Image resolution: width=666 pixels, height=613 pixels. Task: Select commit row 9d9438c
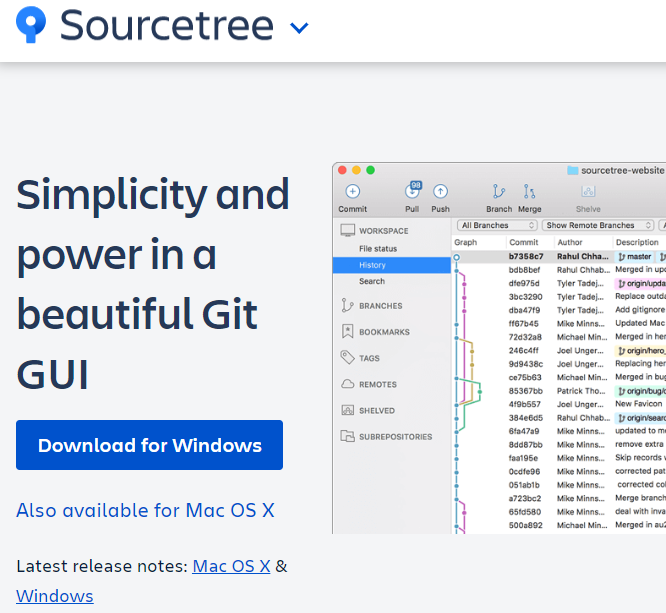tap(559, 364)
